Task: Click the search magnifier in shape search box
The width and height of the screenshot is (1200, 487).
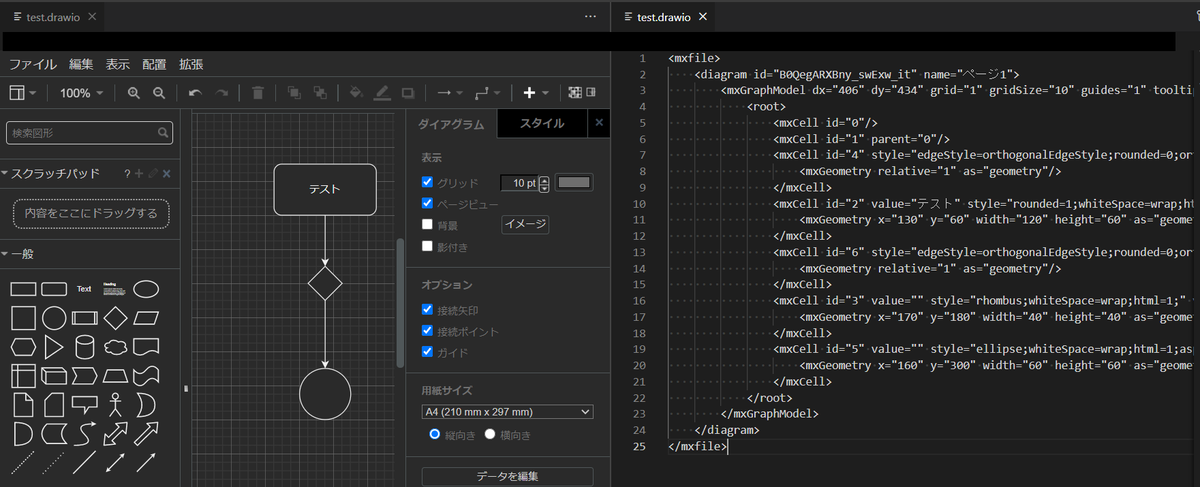Action: tap(163, 132)
